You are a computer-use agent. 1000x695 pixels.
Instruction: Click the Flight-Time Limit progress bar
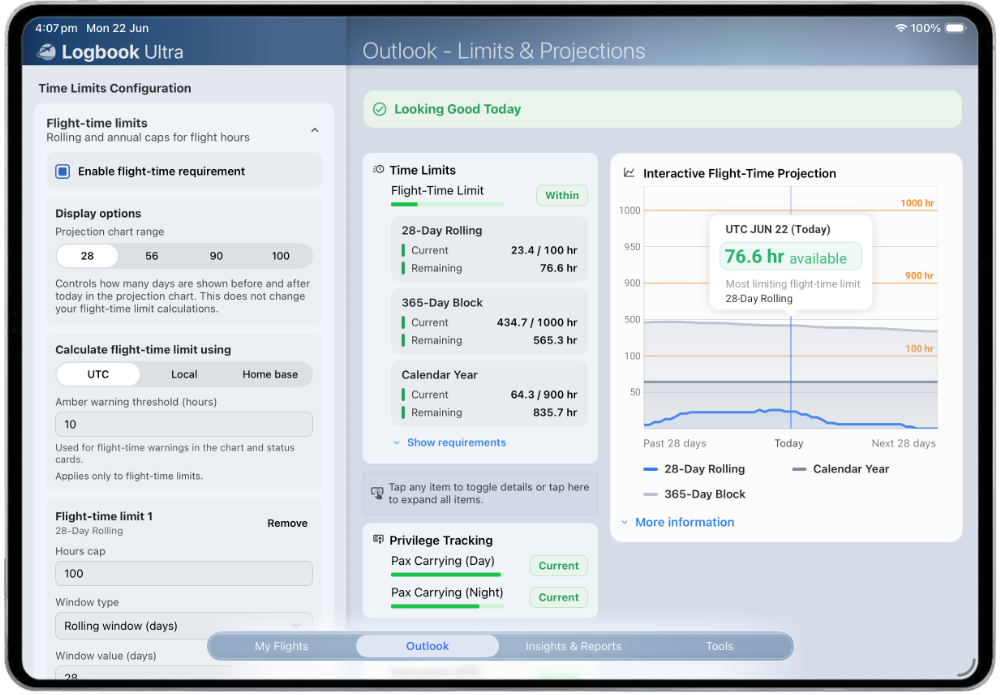(447, 205)
